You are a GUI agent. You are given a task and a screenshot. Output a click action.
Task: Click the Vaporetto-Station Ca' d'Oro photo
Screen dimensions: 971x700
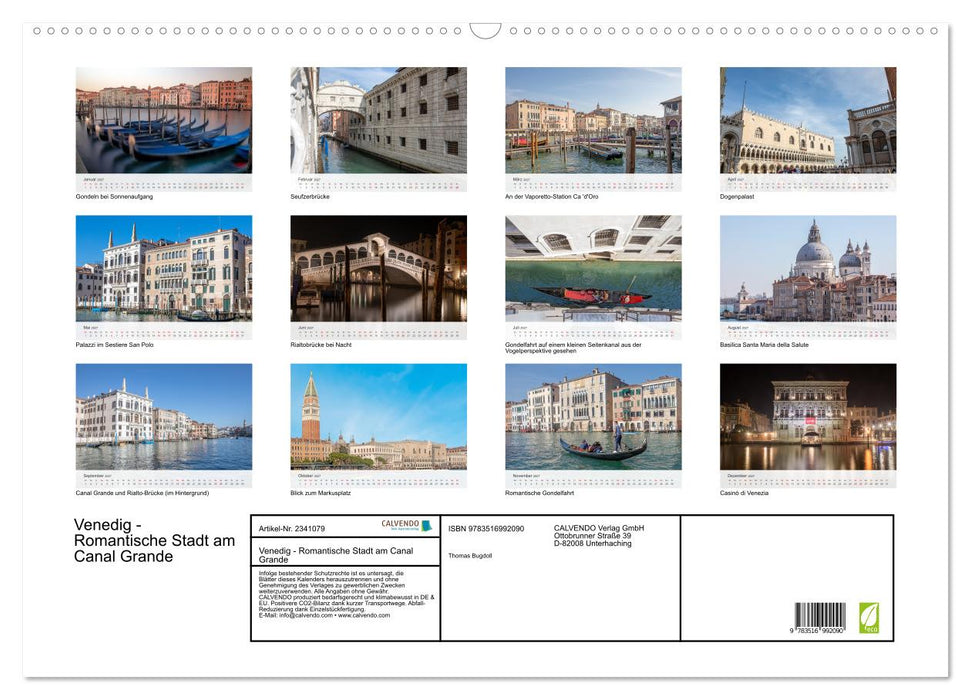click(593, 120)
